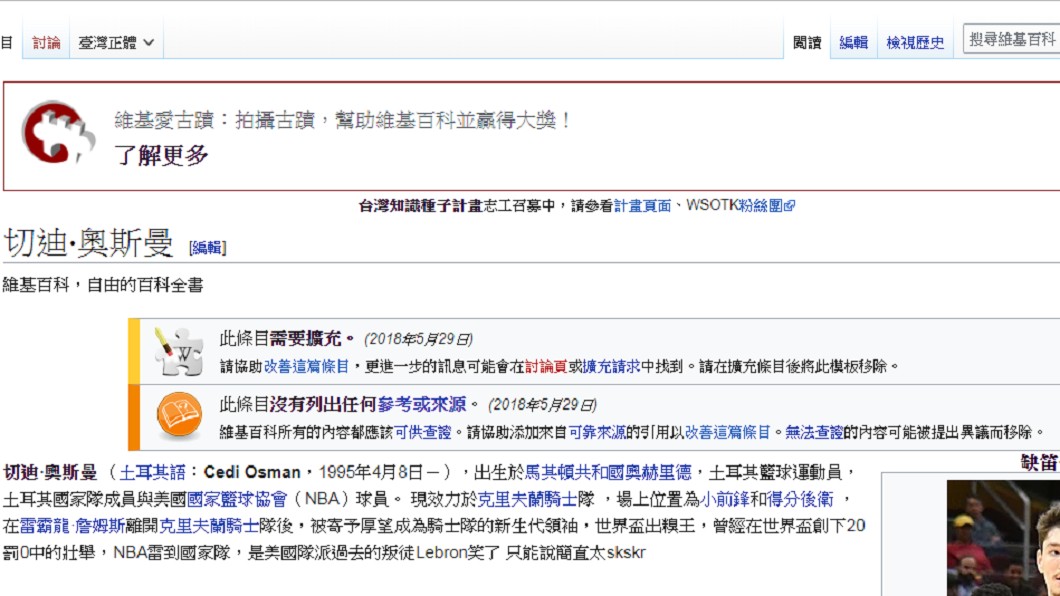
Task: Click the Wiki Loves Monuments logo icon
Action: 57,132
